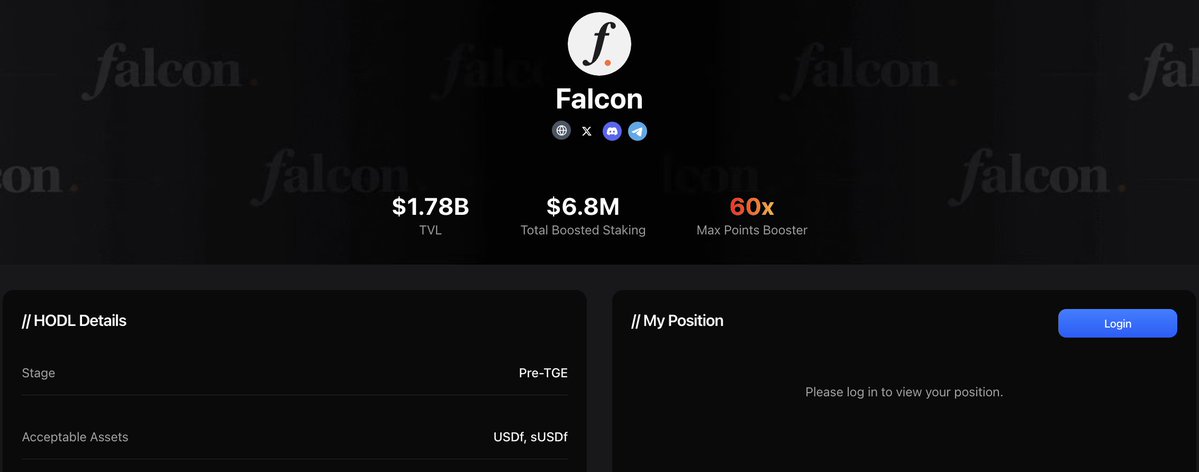
Task: Click the $6.8M staking value
Action: pyautogui.click(x=583, y=207)
